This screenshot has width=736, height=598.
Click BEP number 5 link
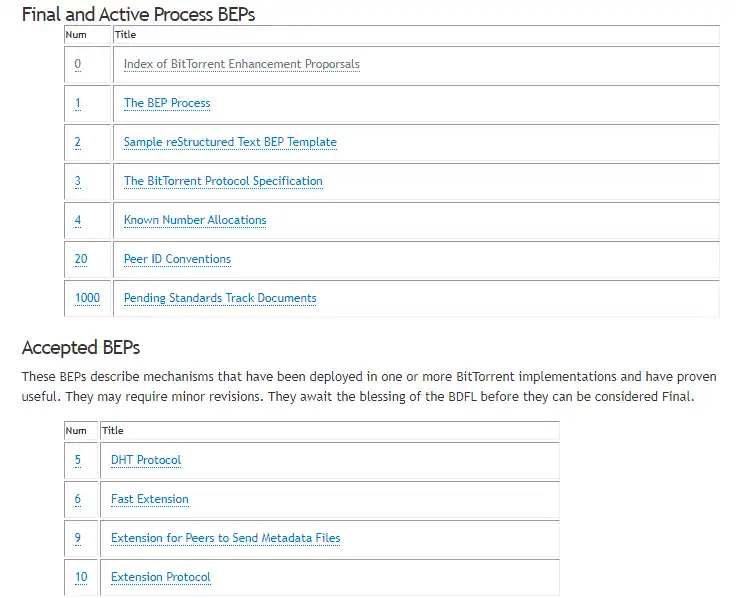coord(78,460)
